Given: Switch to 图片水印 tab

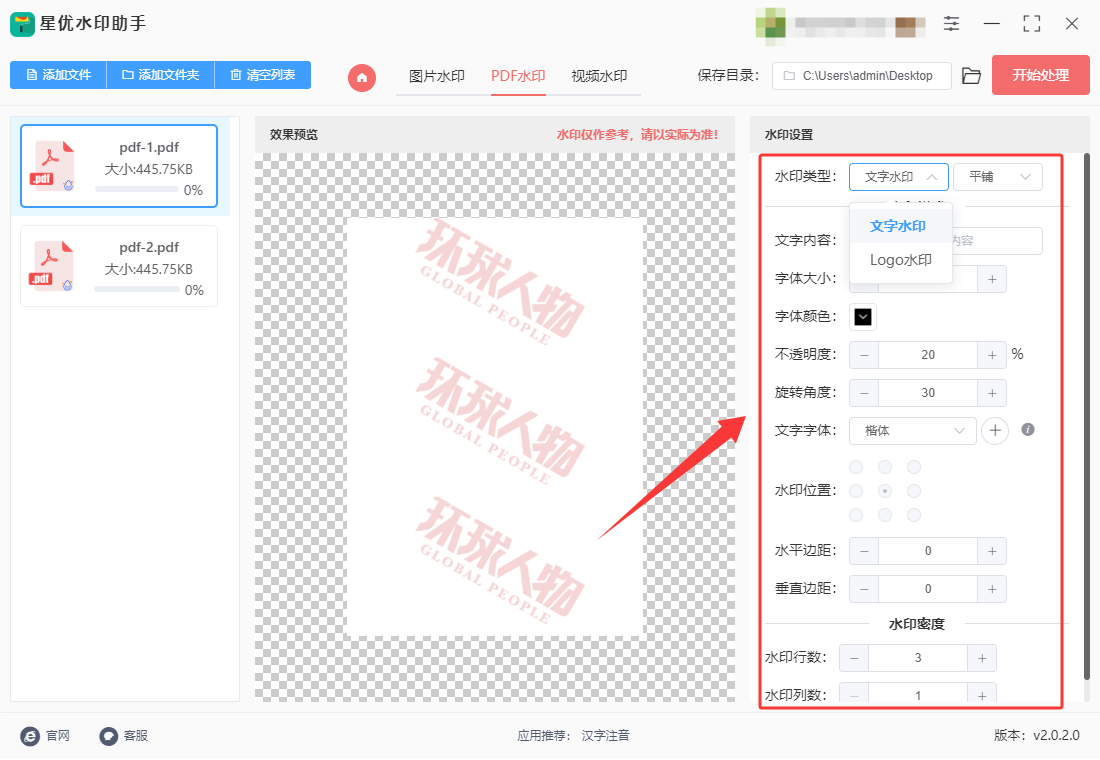Looking at the screenshot, I should tap(436, 76).
